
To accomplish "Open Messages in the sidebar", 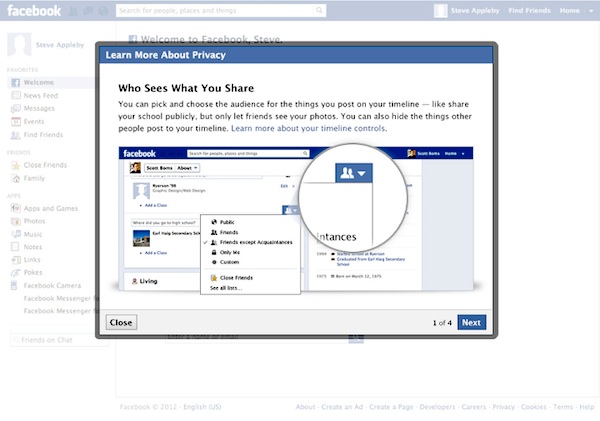I will click(x=39, y=108).
